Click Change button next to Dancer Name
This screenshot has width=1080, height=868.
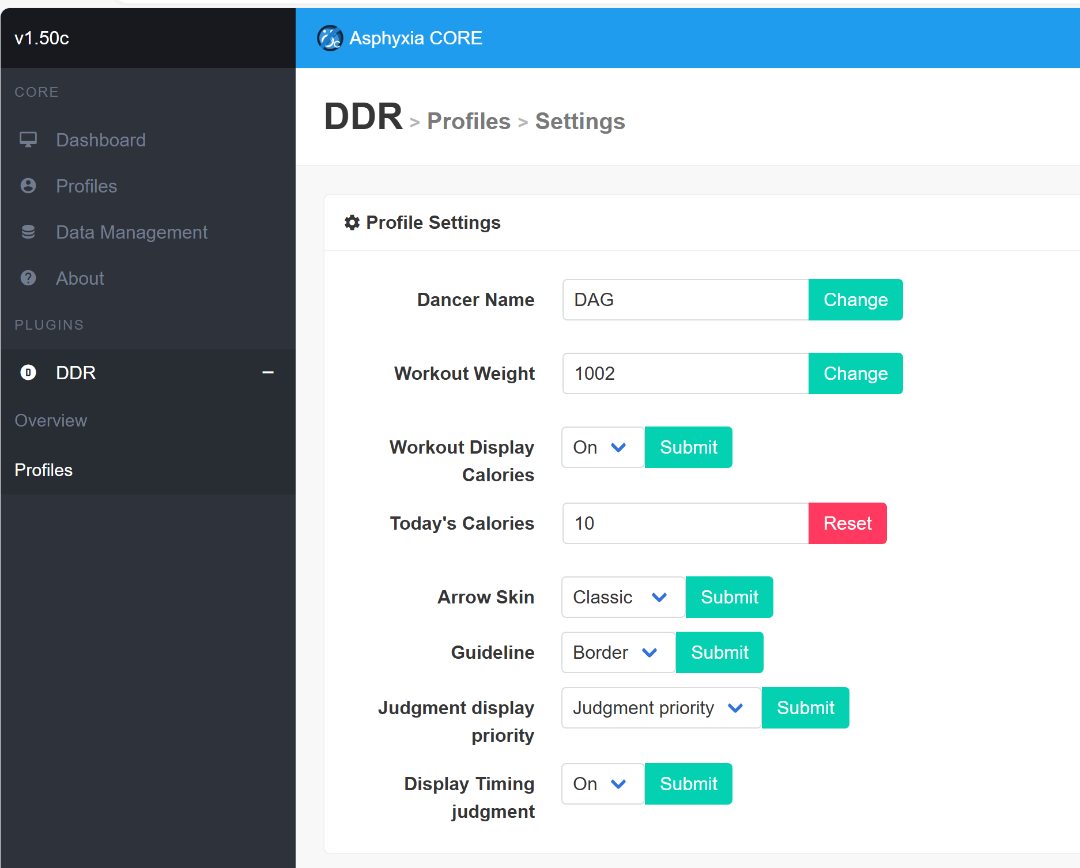855,300
